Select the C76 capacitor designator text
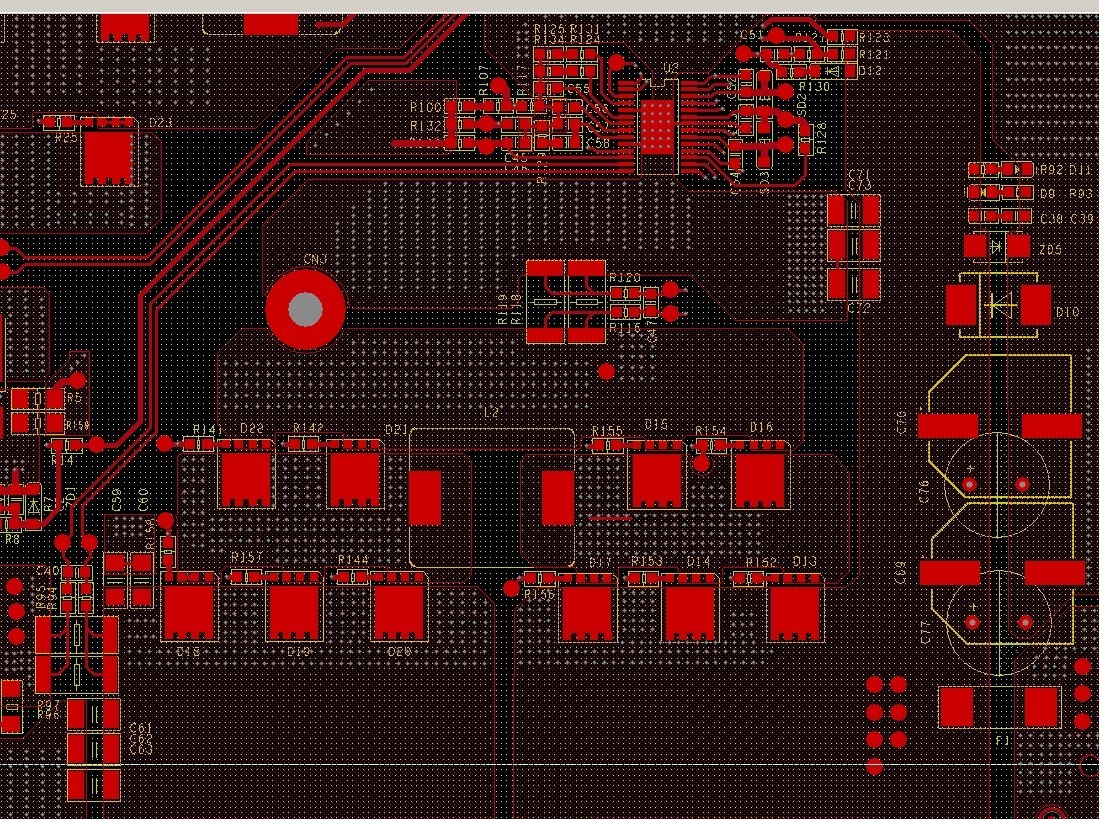Screen dimensions: 1099x819 click(x=922, y=491)
